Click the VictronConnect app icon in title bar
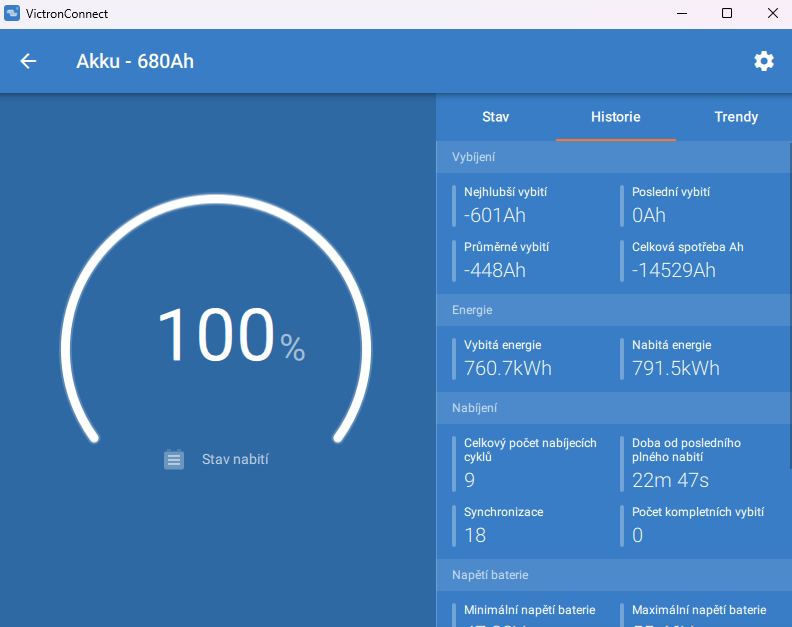 coord(12,14)
